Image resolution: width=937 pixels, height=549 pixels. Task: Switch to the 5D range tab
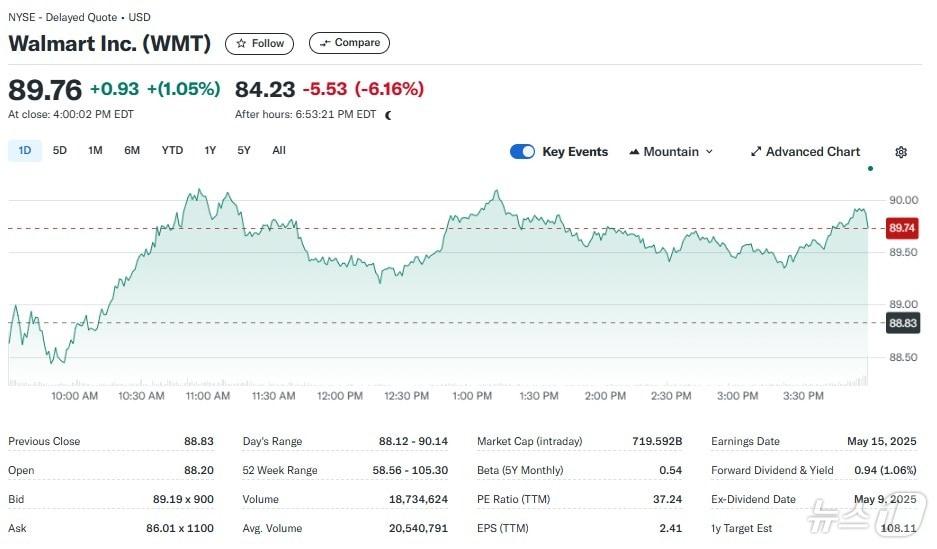pos(60,151)
